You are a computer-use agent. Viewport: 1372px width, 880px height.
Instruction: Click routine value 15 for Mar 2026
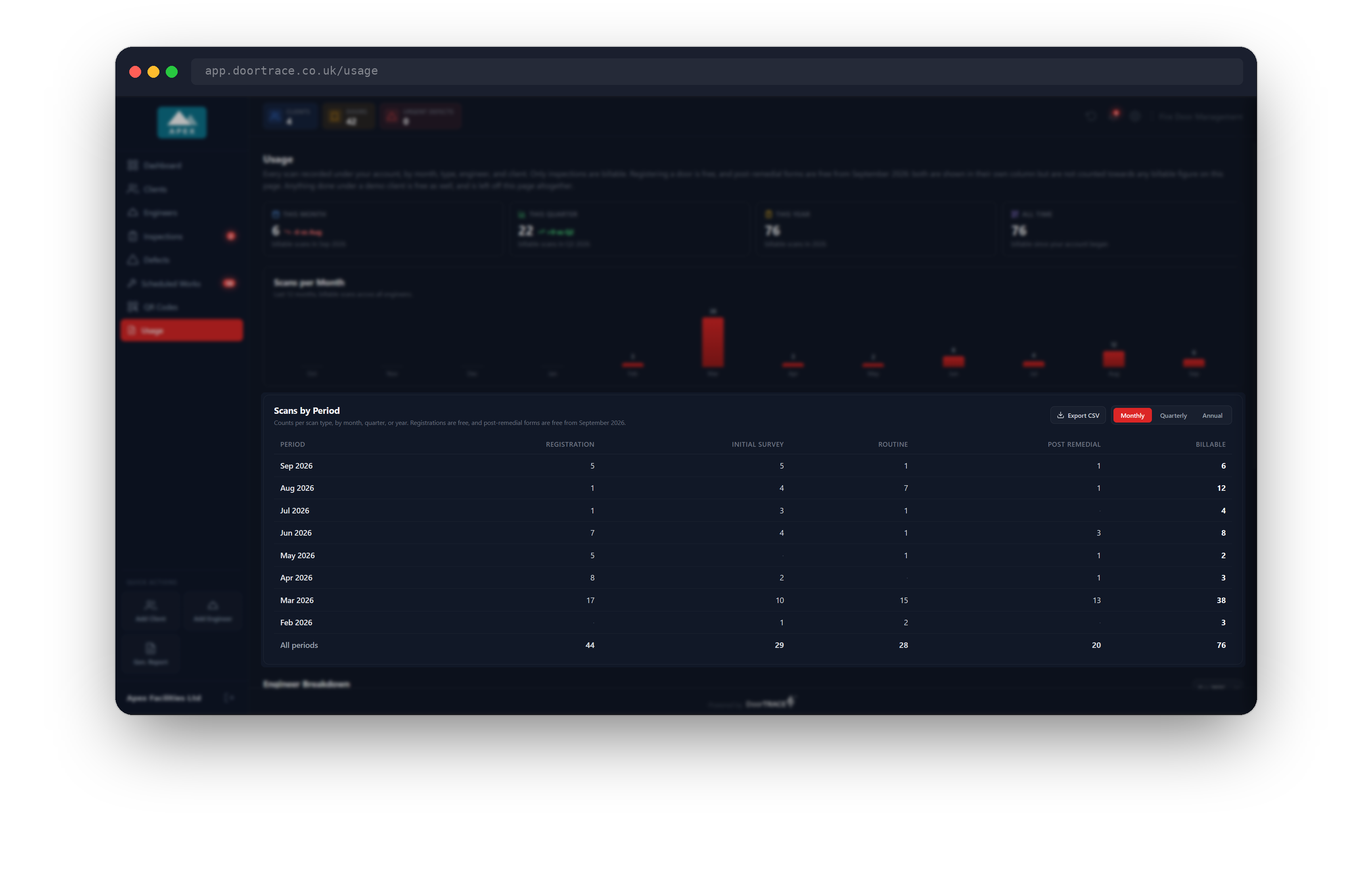pos(903,600)
